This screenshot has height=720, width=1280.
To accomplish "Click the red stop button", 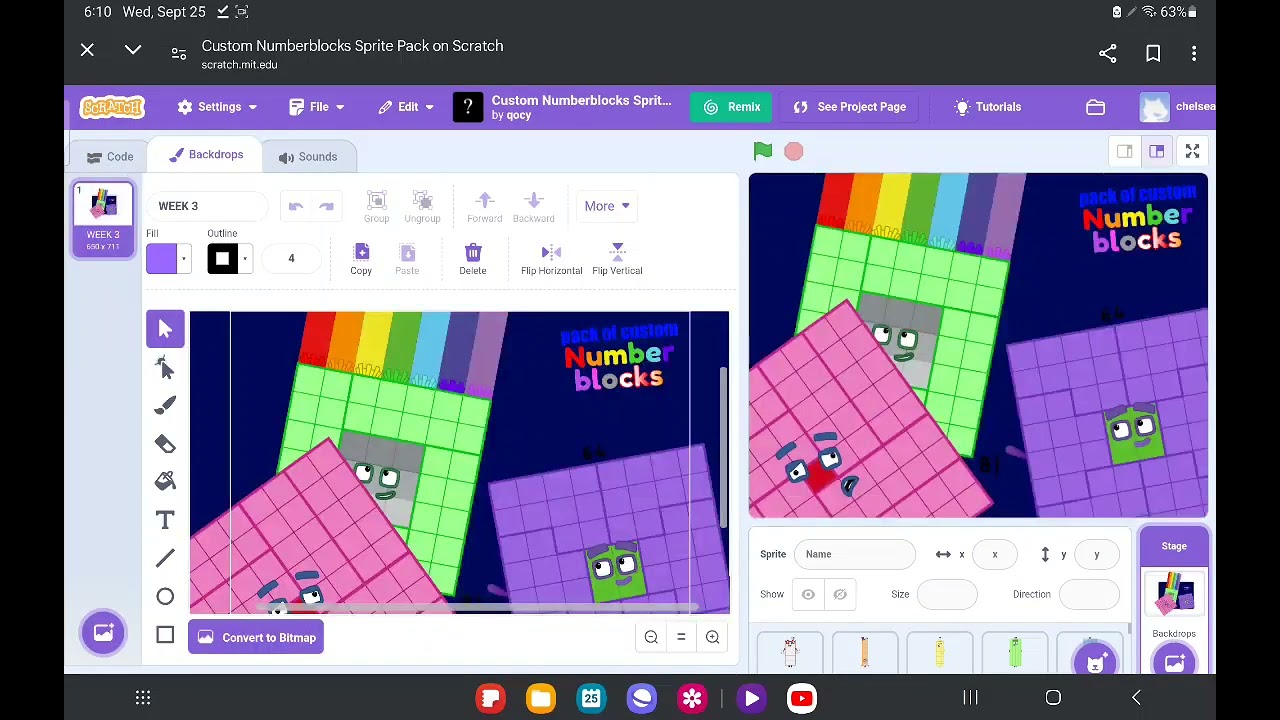I will 793,151.
